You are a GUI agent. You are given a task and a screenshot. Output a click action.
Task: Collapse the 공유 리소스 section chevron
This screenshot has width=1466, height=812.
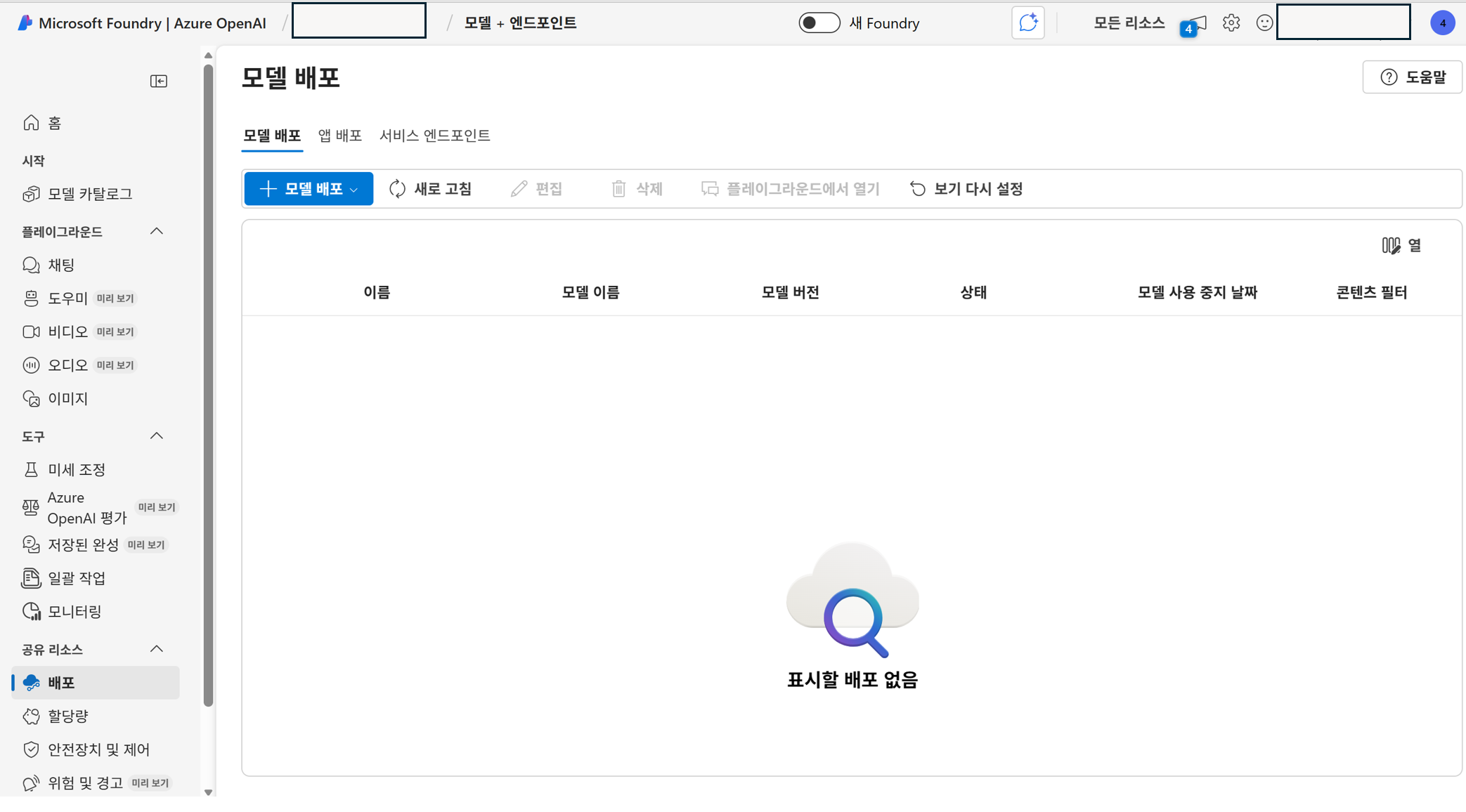tap(157, 649)
